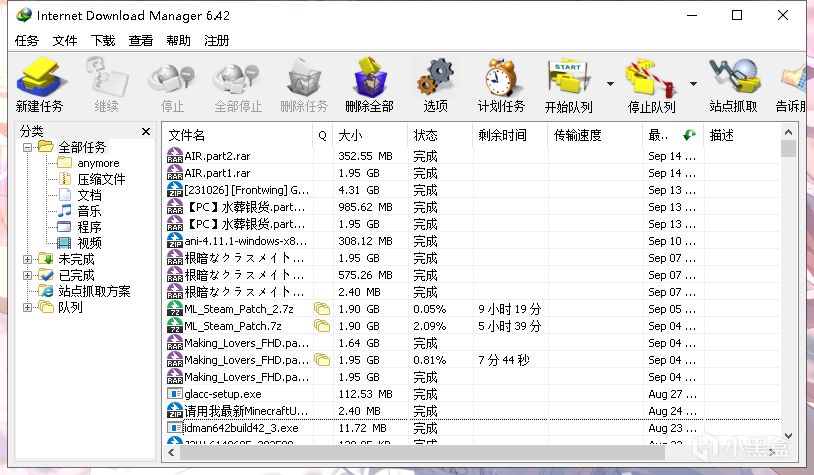Image resolution: width=814 pixels, height=475 pixels.
Task: Open dropdown arrow next to 停止队列
Action: (x=693, y=84)
